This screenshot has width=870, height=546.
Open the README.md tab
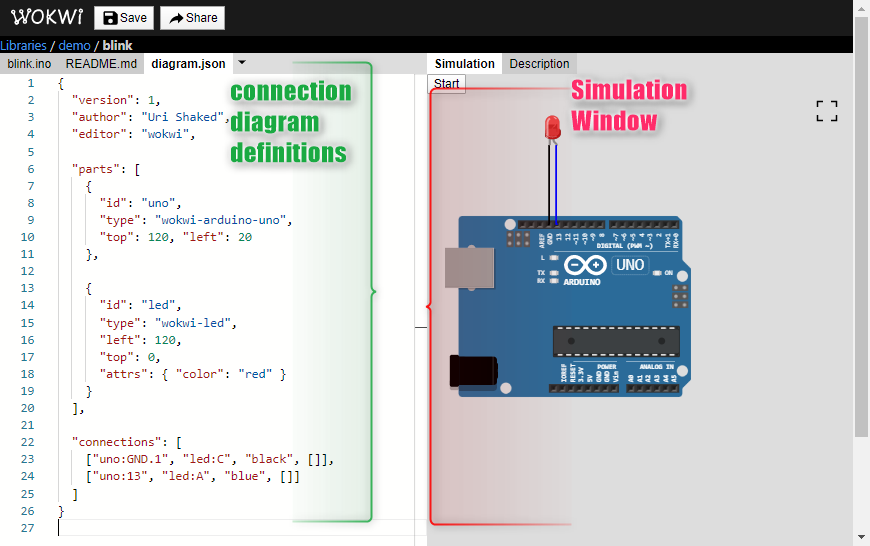pos(101,64)
